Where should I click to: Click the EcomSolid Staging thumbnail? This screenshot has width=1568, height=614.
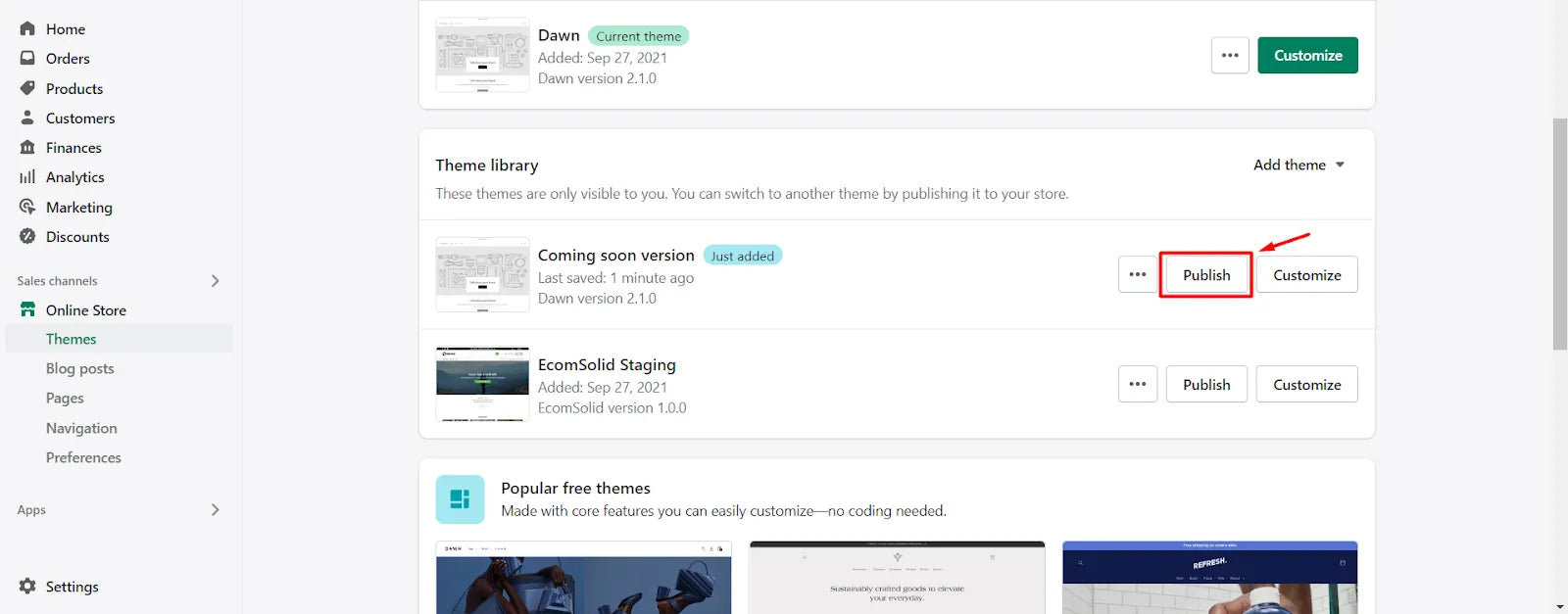(x=482, y=384)
